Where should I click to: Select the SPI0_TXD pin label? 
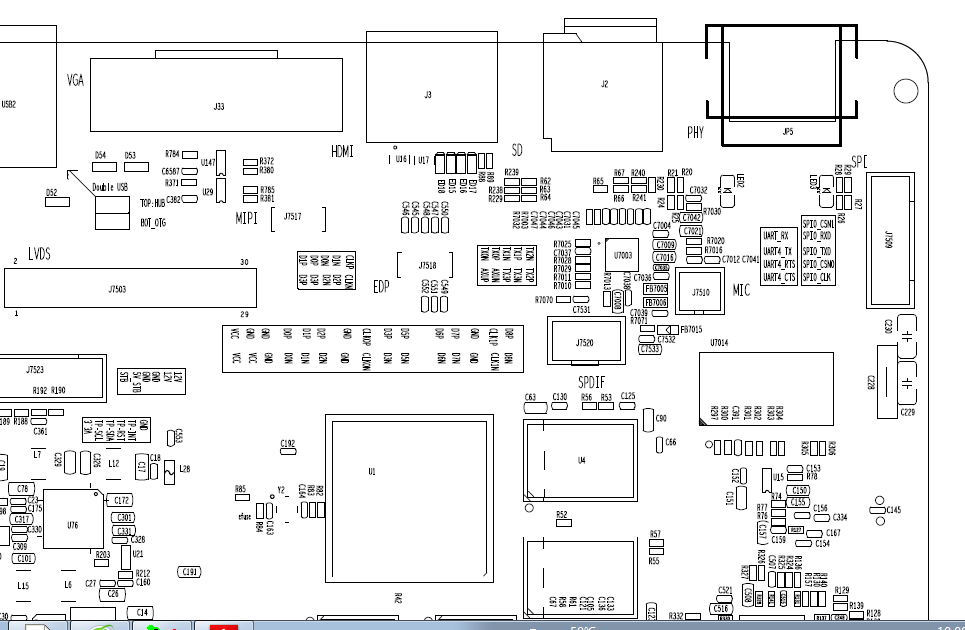[817, 252]
